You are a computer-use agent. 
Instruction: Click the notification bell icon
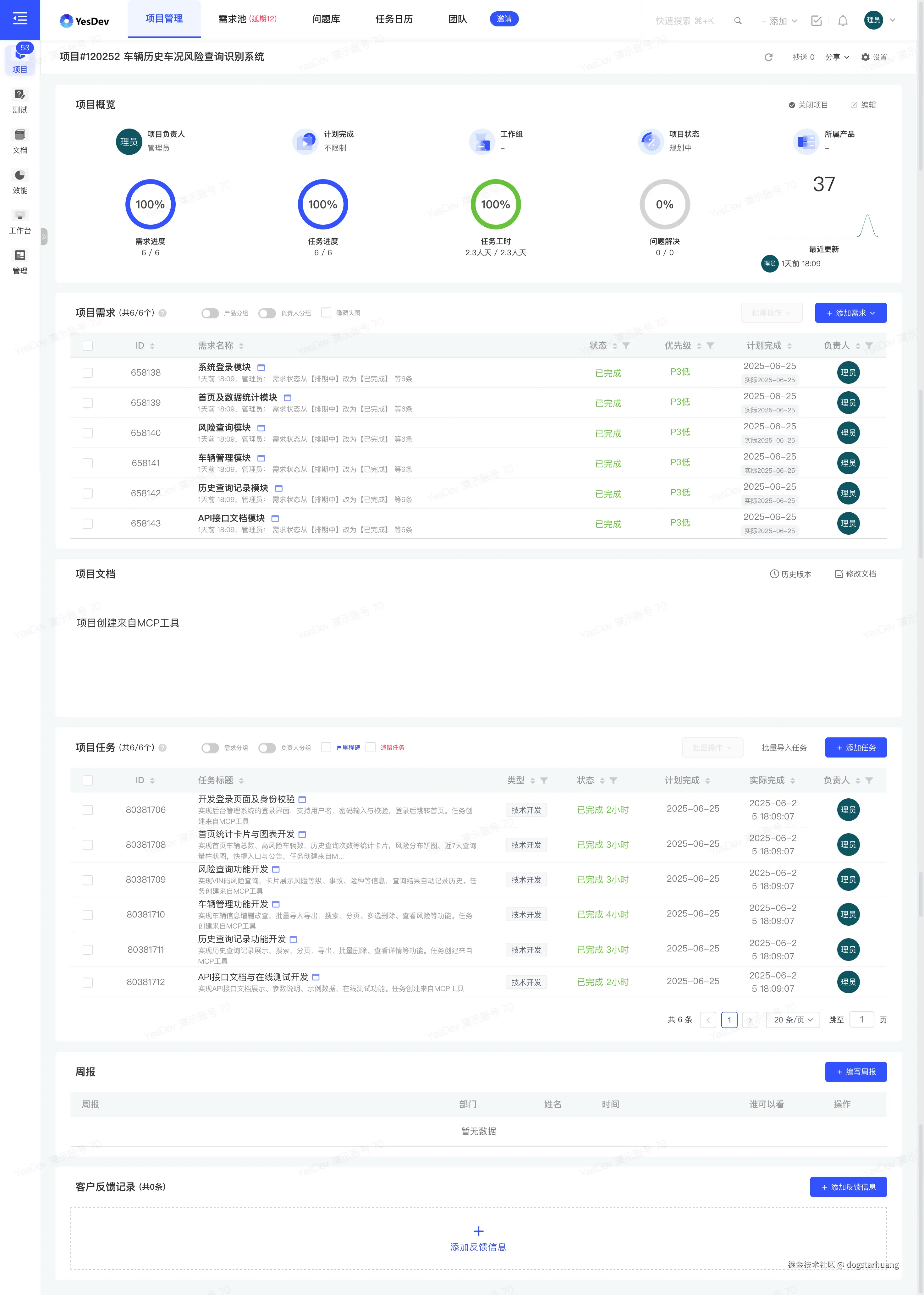tap(843, 21)
